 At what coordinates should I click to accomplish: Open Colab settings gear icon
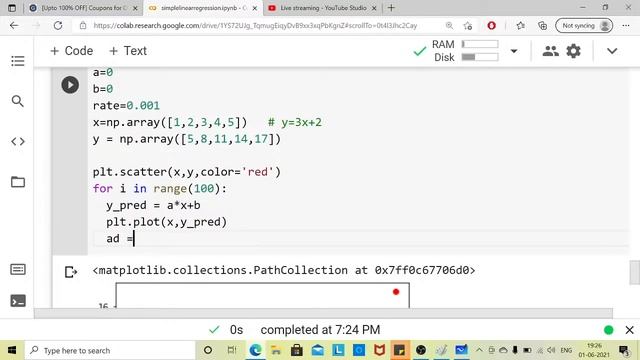point(573,51)
